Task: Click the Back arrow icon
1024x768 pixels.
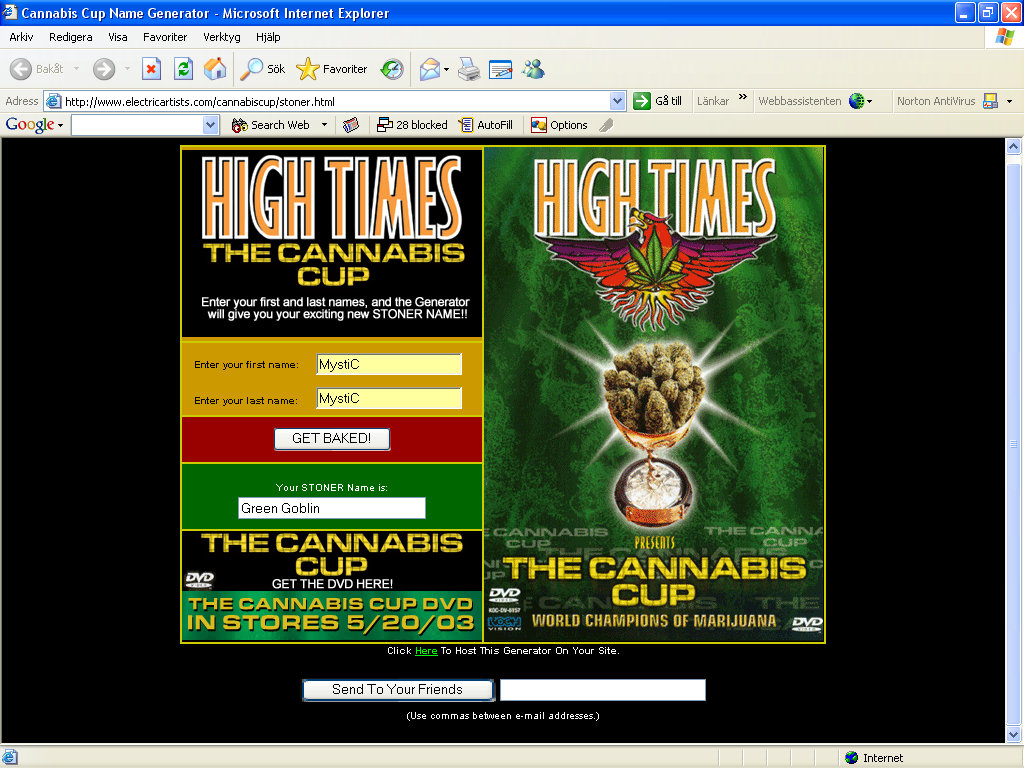Action: (x=21, y=69)
